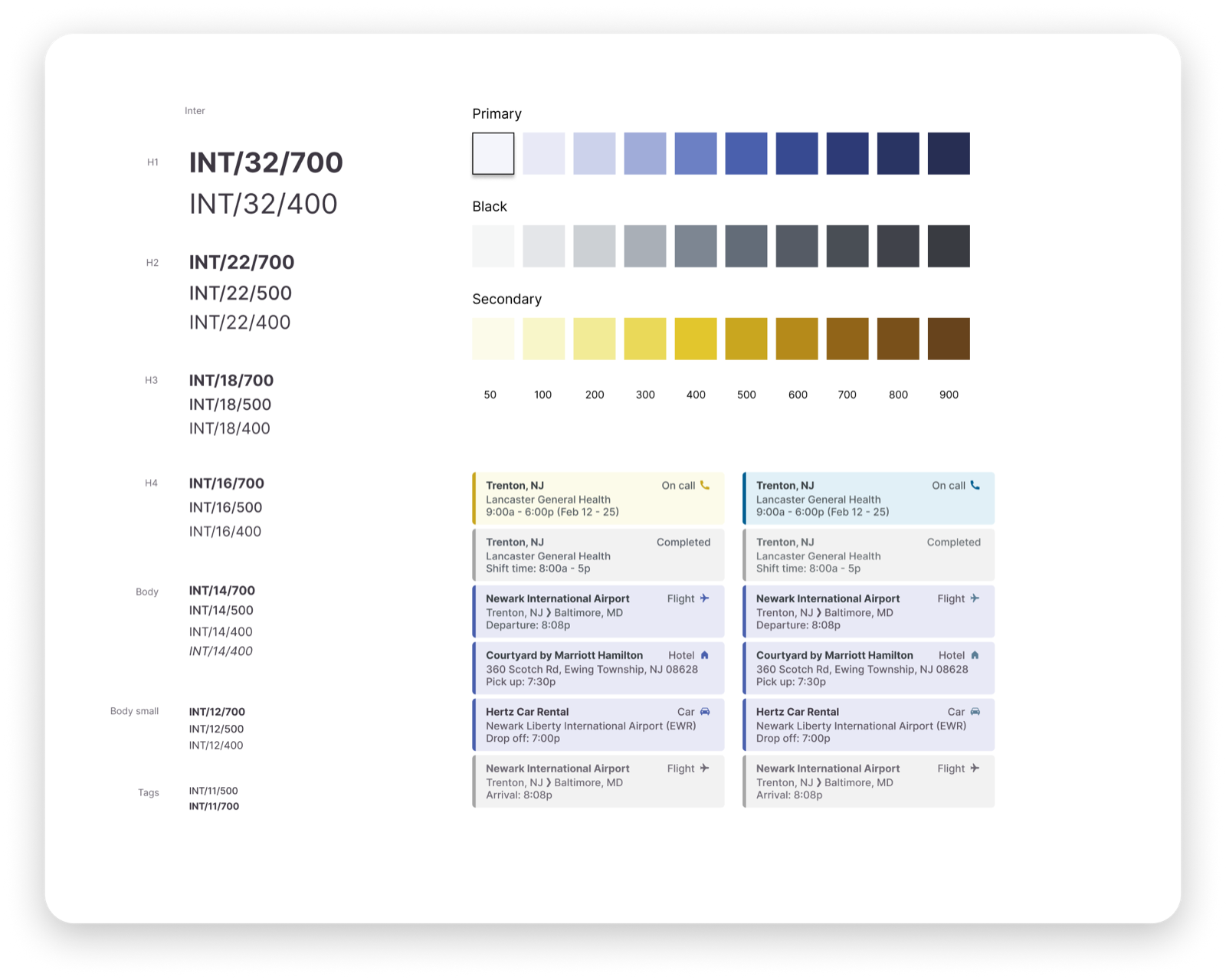Click the flight icon on the Arrival 8:08p card
Image resolution: width=1226 pixels, height=980 pixels.
tap(705, 769)
